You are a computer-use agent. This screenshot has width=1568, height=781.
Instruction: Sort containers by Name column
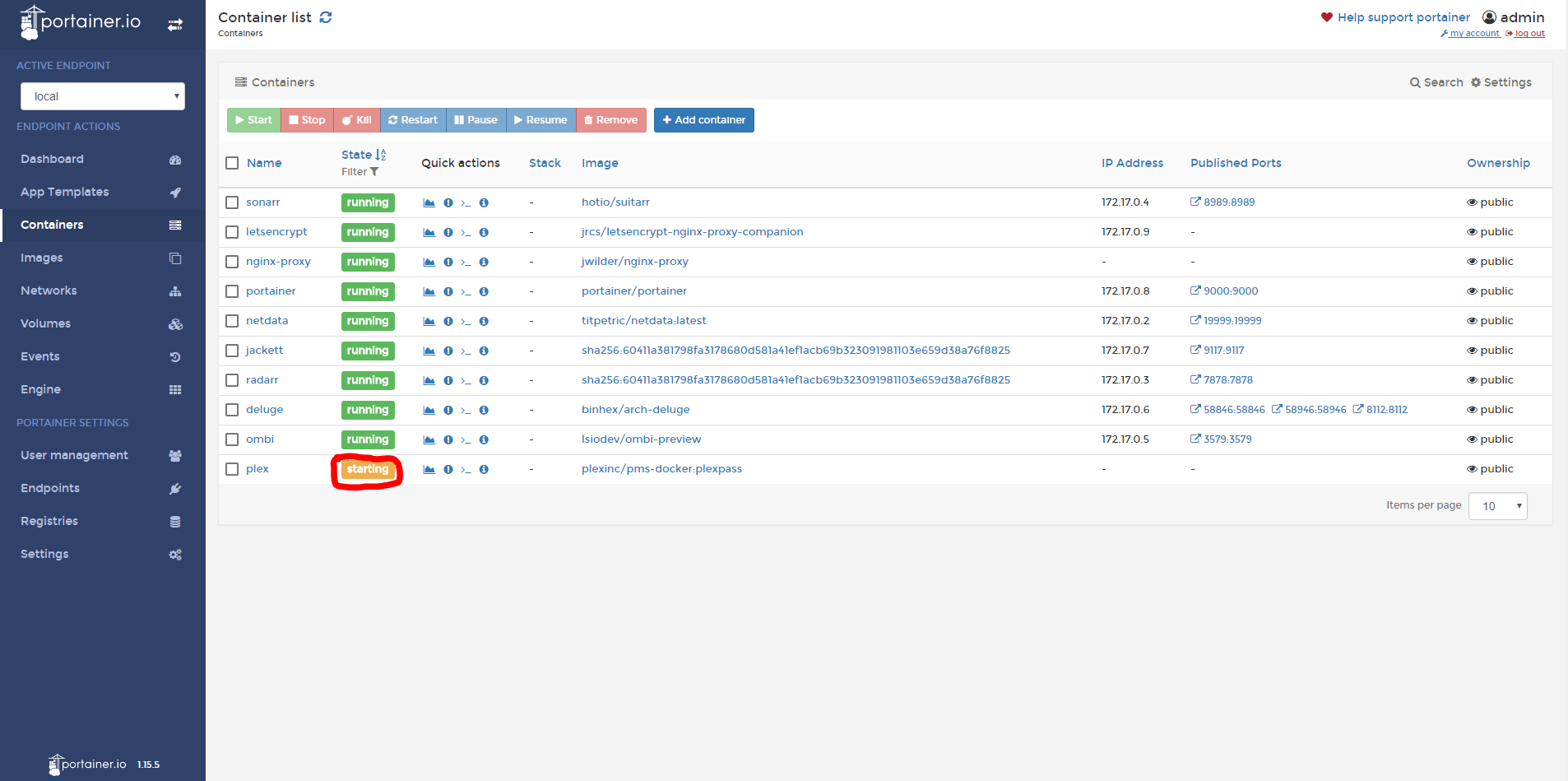[x=264, y=163]
